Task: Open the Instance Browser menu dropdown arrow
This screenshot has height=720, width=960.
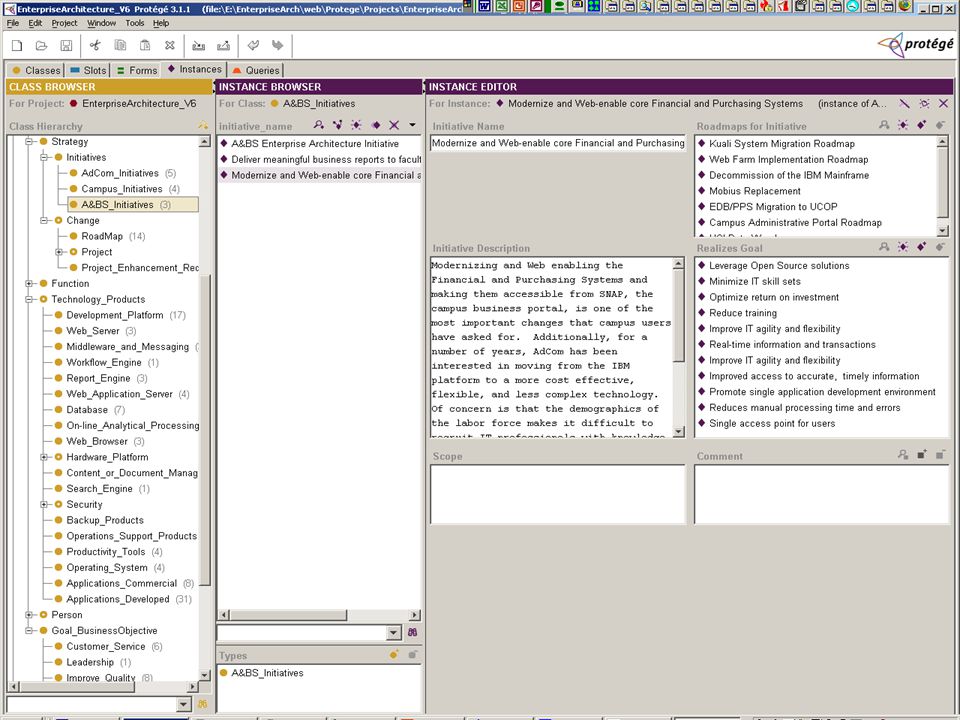Action: click(x=413, y=125)
